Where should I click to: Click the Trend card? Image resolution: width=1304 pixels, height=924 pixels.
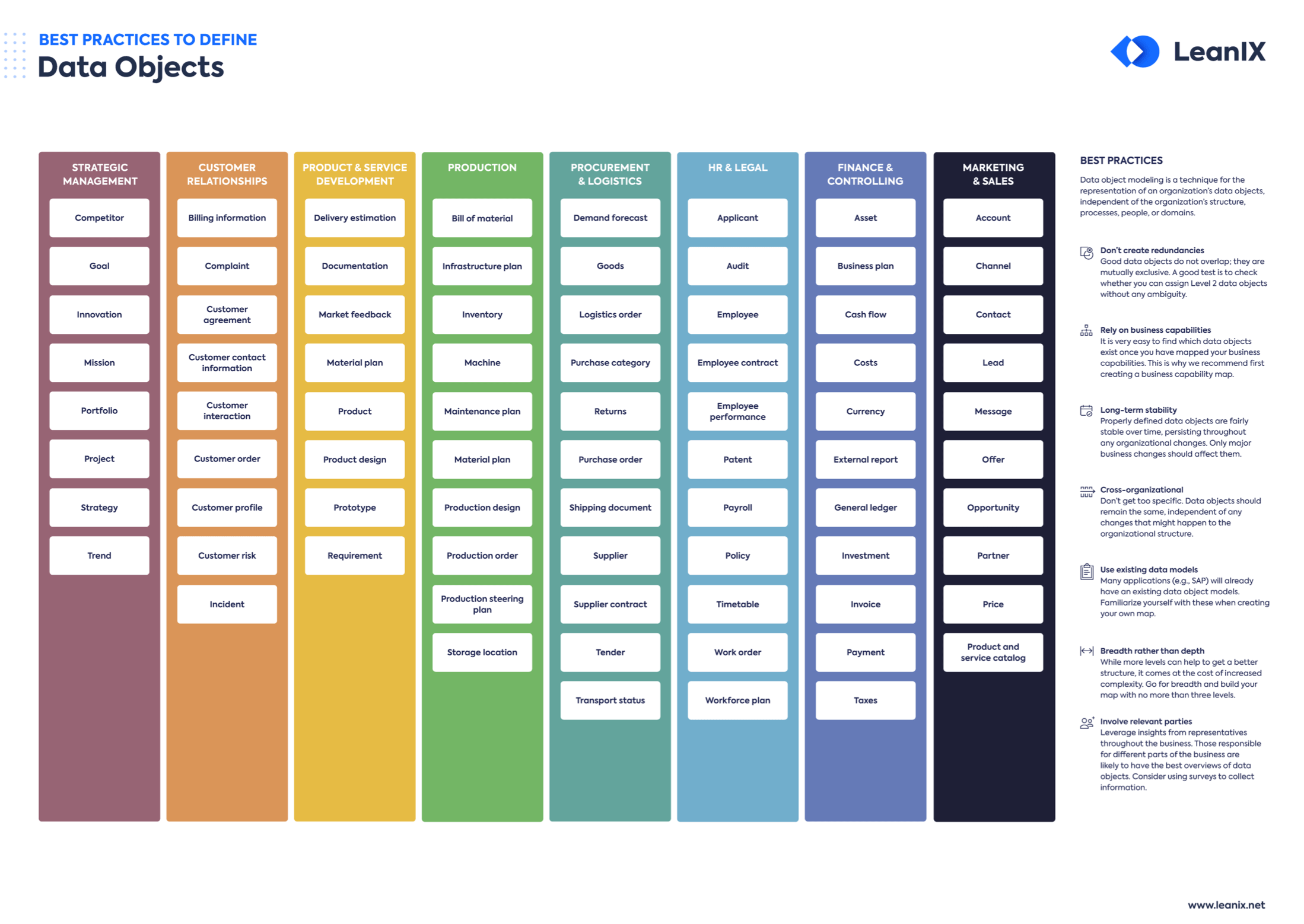(x=99, y=555)
